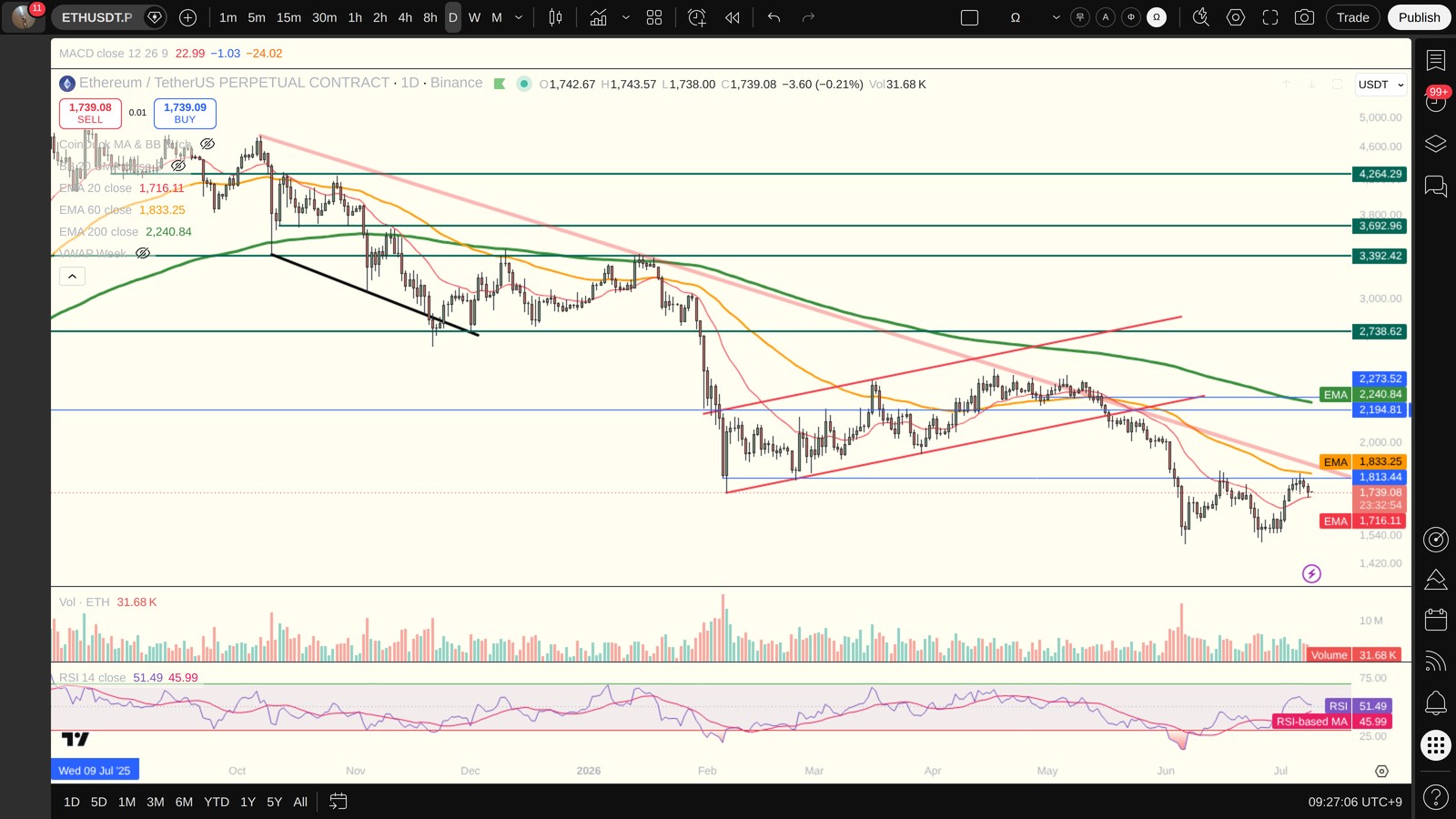The width and height of the screenshot is (1456, 819).
Task: Toggle visibility of VWAP Week indicator
Action: (x=143, y=253)
